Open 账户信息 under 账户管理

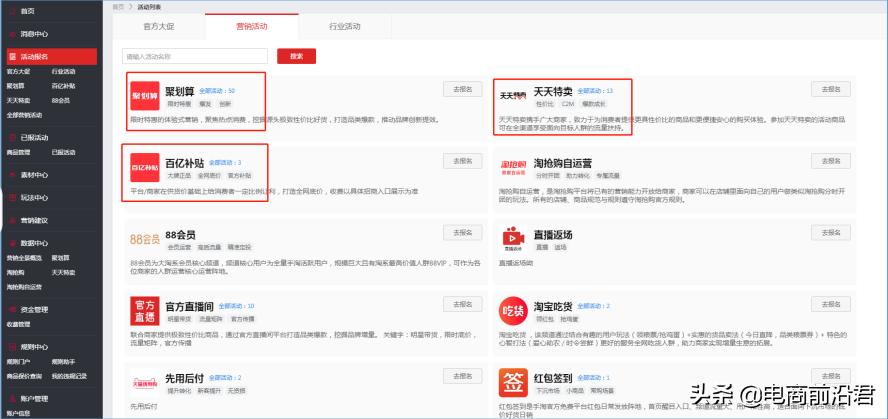click(x=18, y=413)
